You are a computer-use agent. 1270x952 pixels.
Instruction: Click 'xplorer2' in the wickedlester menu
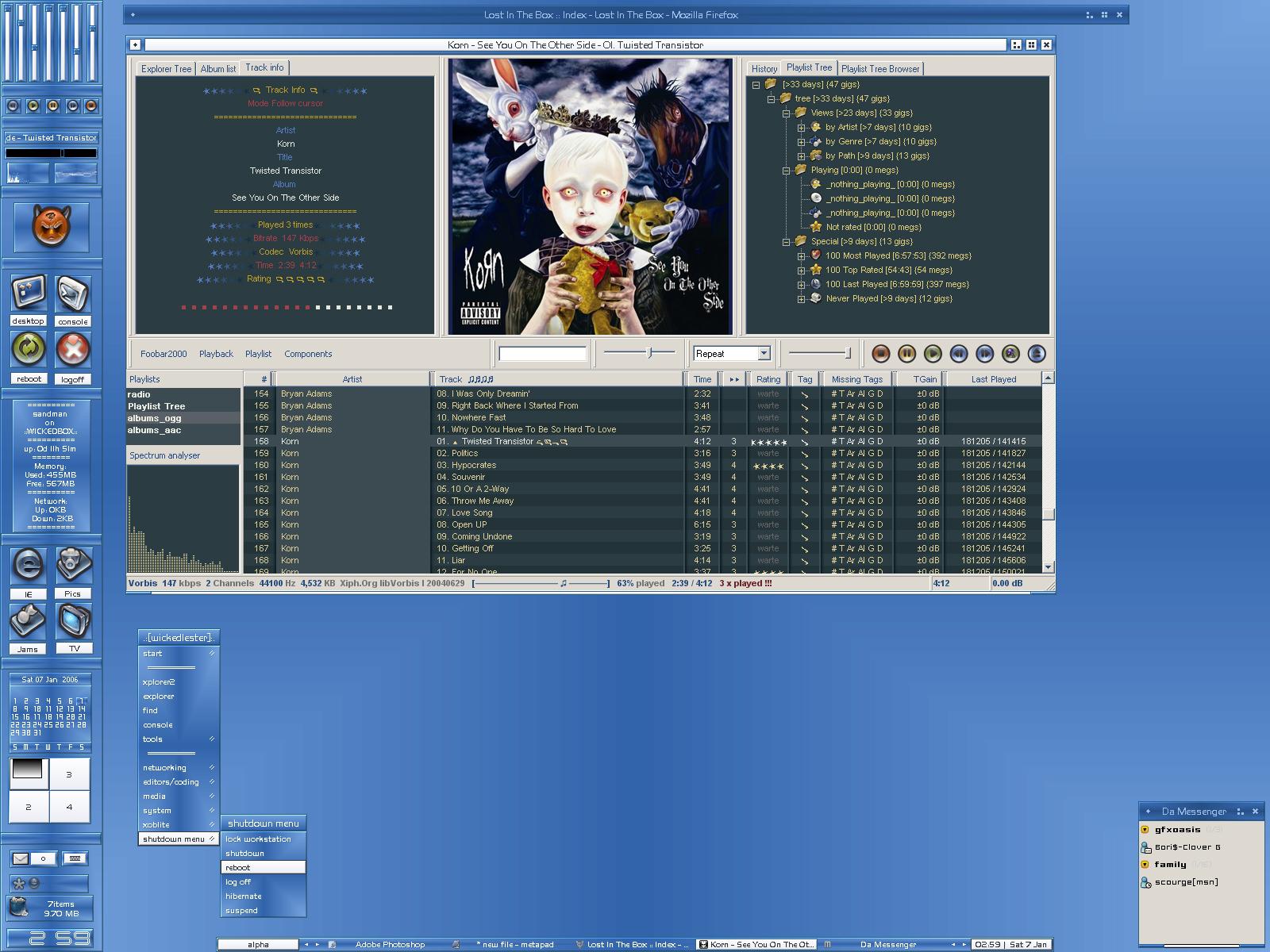179,682
